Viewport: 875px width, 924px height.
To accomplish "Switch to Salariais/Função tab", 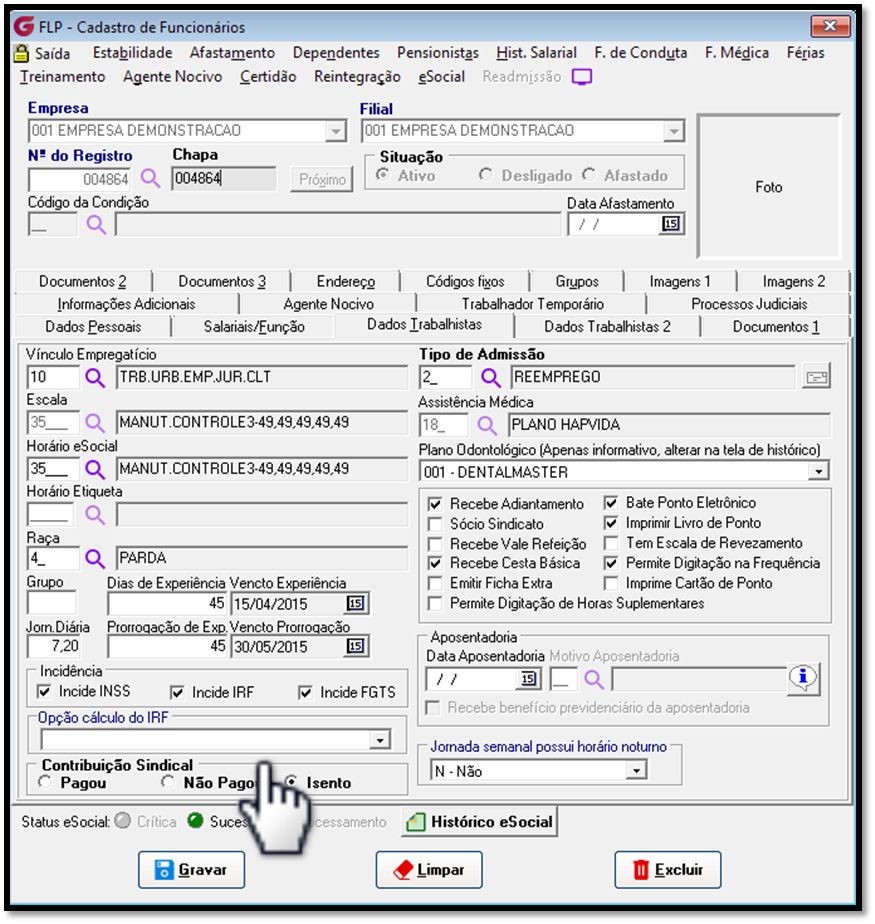I will [x=254, y=326].
